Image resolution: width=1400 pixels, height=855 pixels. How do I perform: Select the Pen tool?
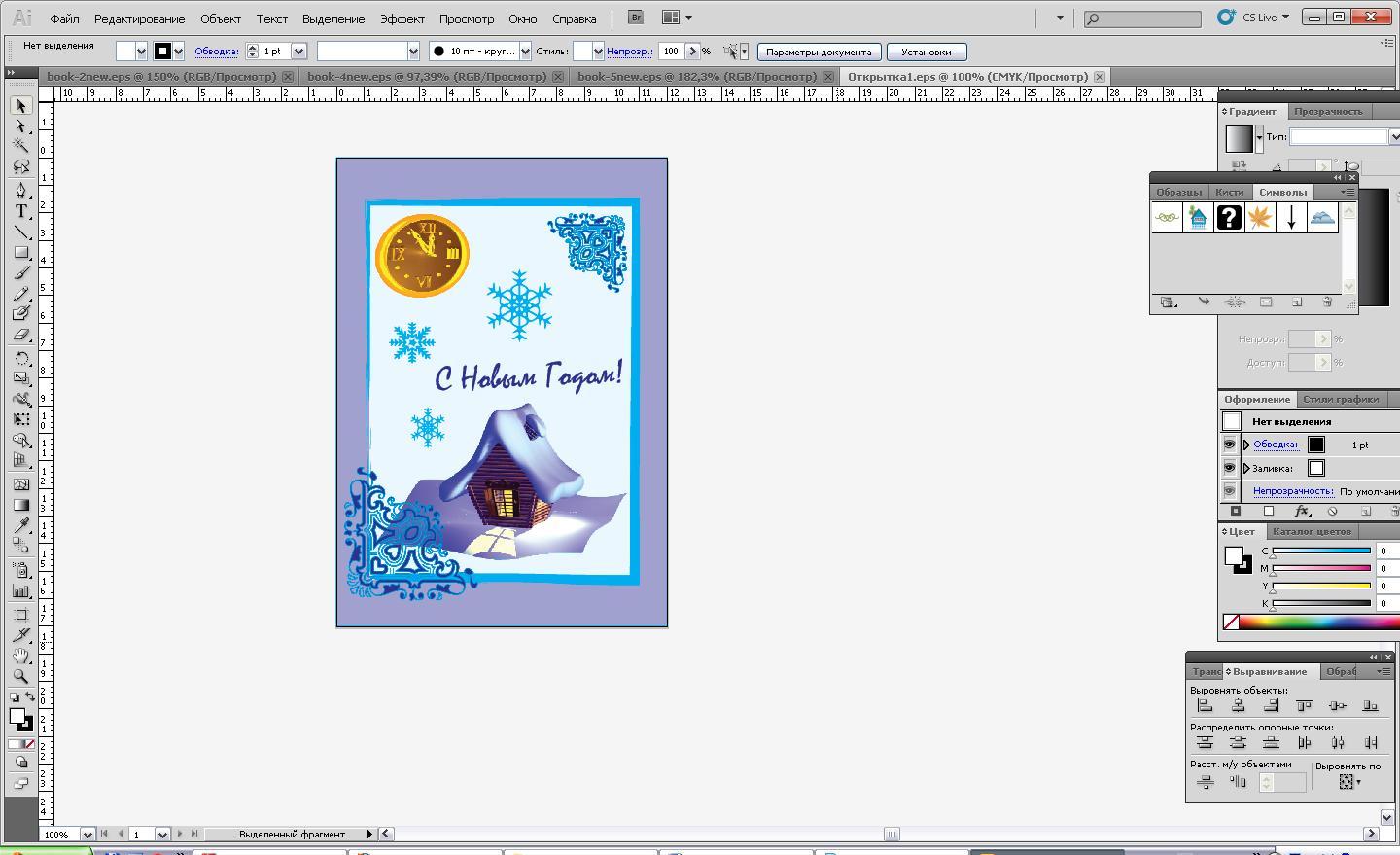click(x=20, y=190)
